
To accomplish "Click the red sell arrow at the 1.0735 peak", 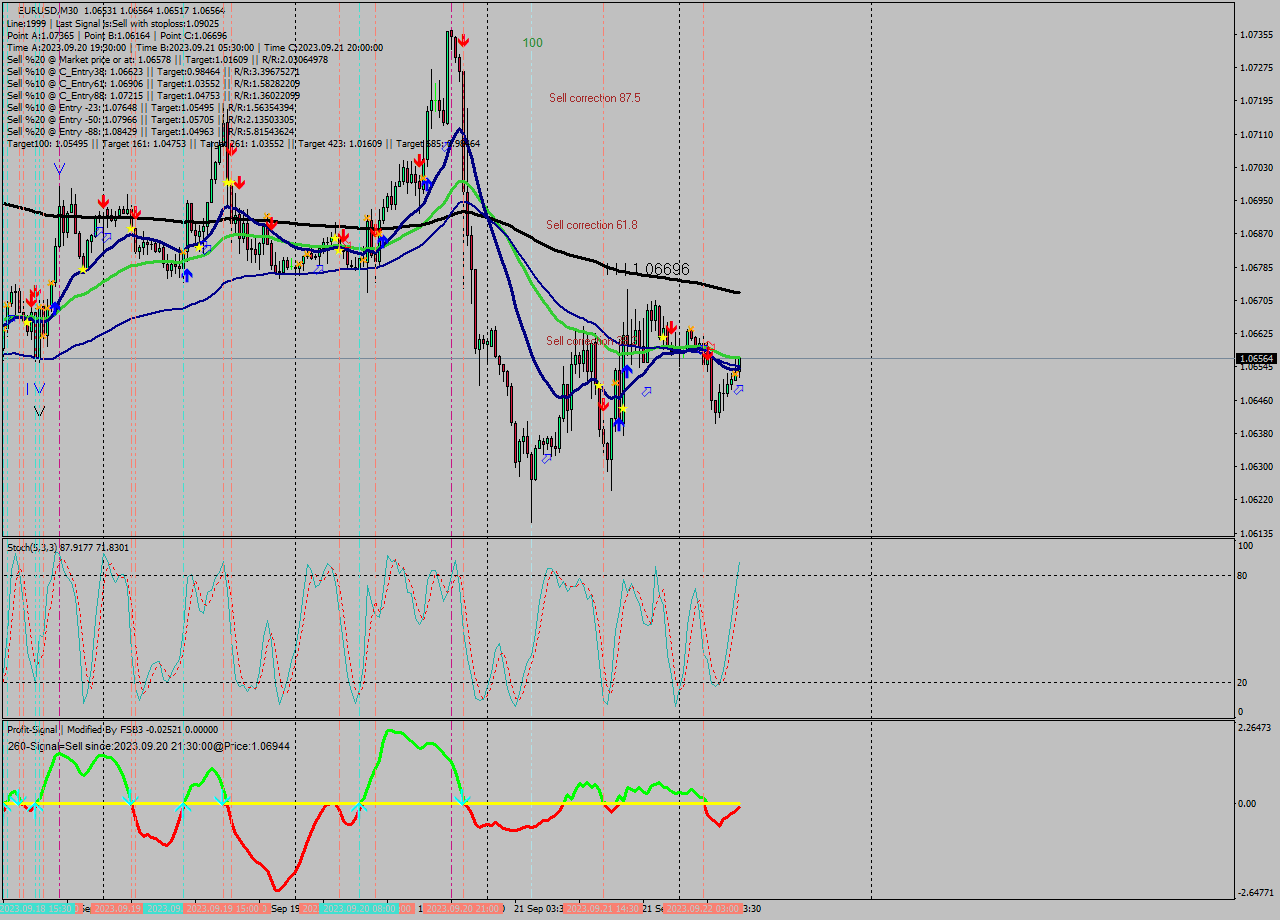I will 463,41.
